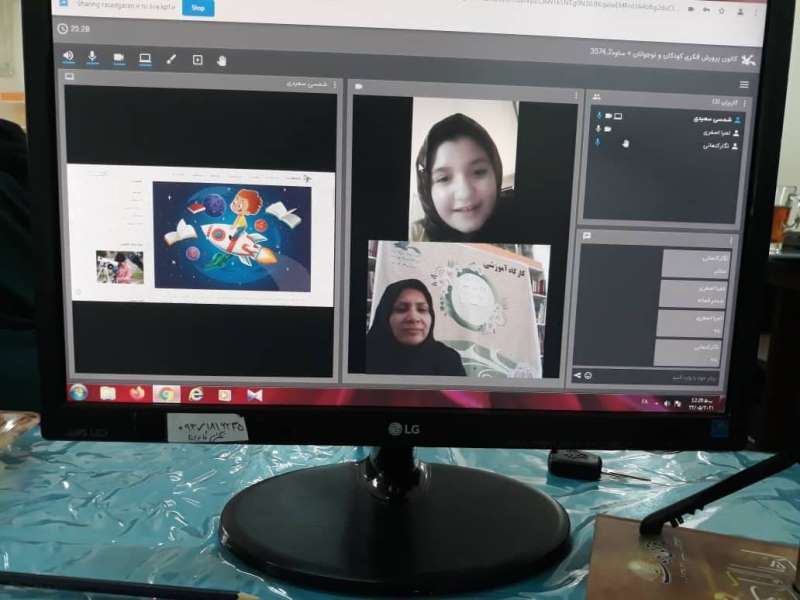This screenshot has height=600, width=800.
Task: Open the share pod options menu
Action: click(336, 85)
